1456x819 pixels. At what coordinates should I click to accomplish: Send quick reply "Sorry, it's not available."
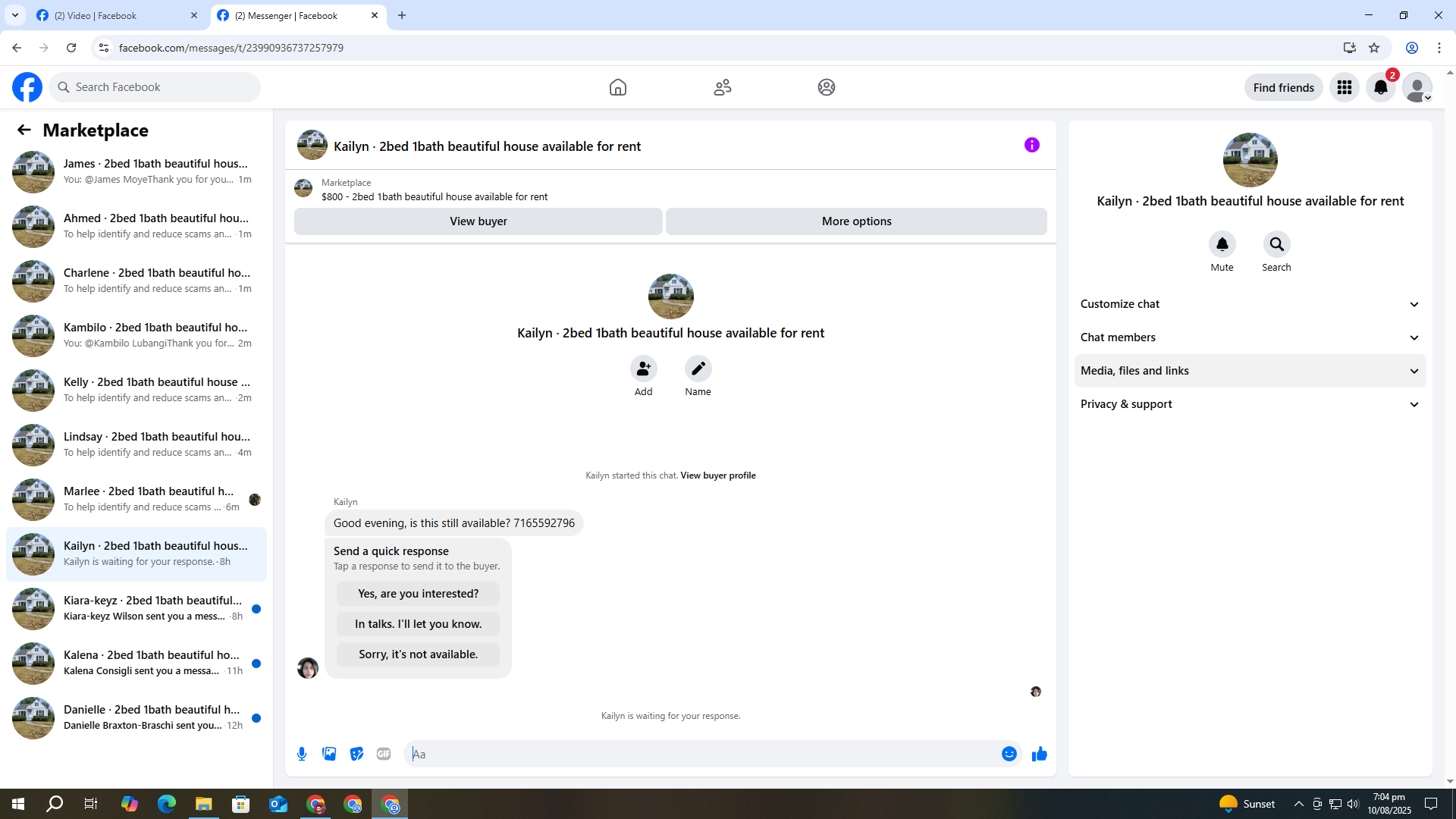(x=418, y=654)
